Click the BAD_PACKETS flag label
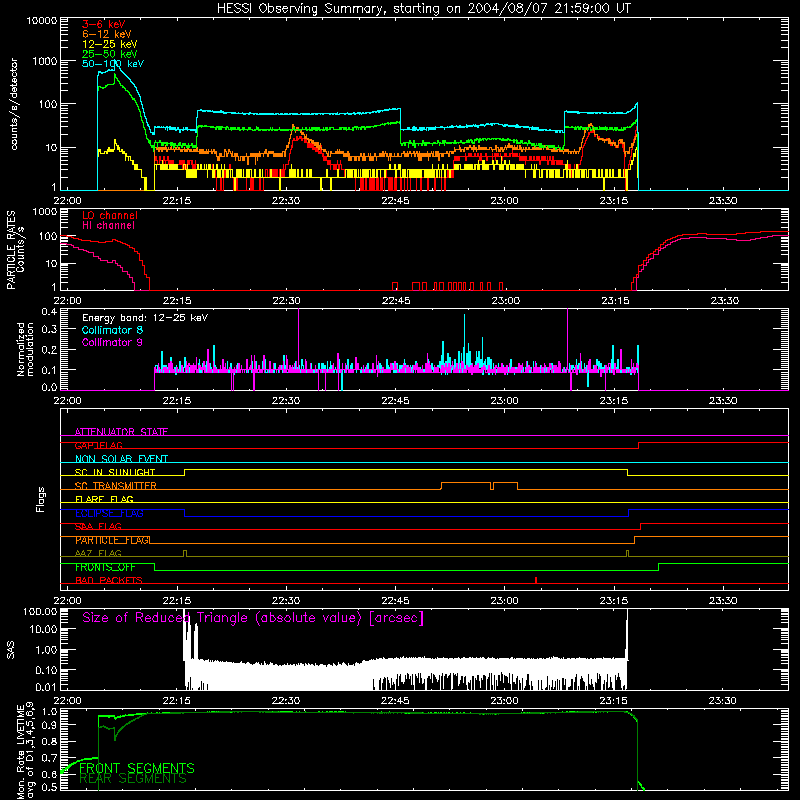The width and height of the screenshot is (800, 800). 109,581
